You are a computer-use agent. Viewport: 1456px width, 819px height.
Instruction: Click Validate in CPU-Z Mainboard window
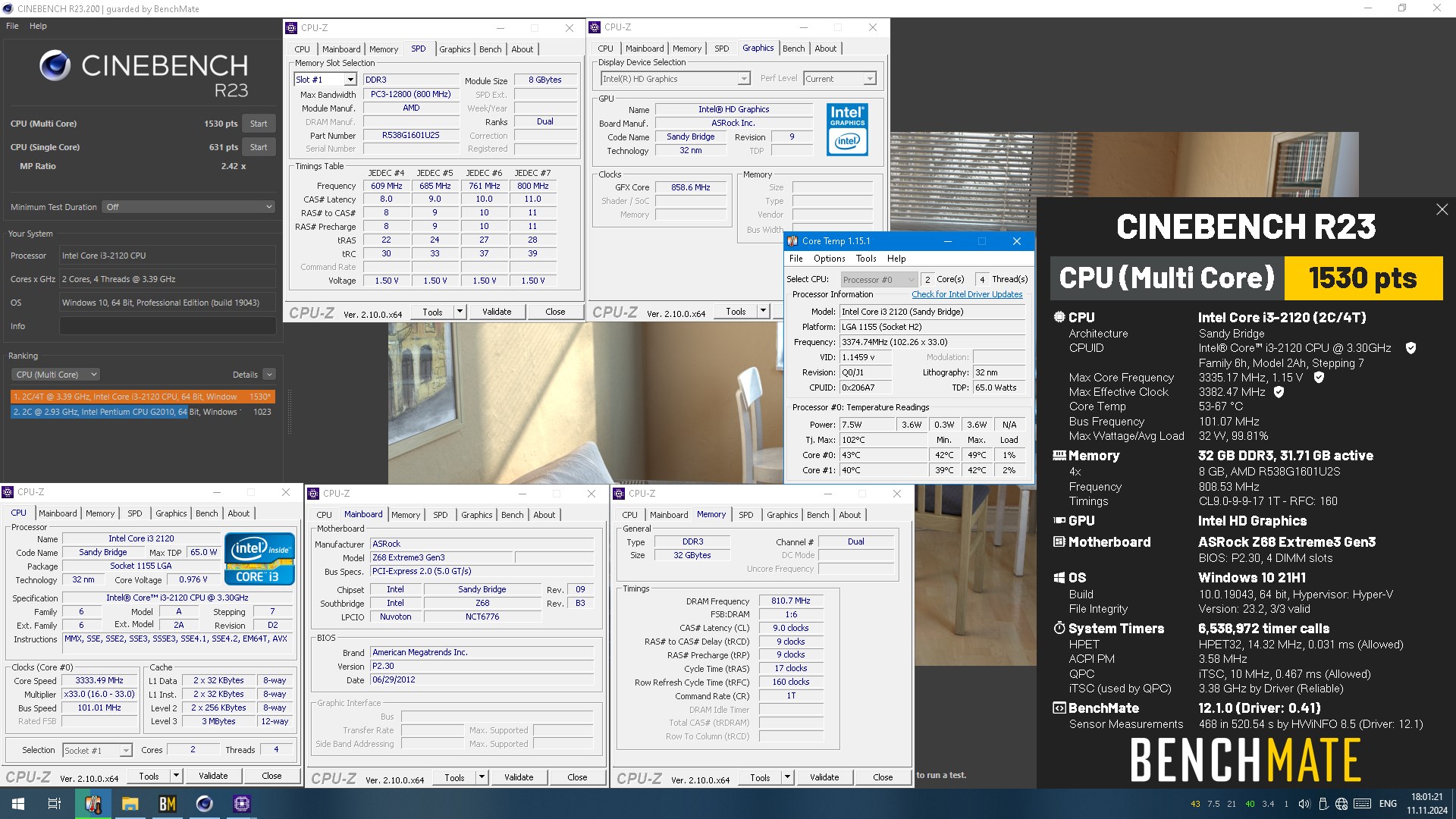click(519, 777)
